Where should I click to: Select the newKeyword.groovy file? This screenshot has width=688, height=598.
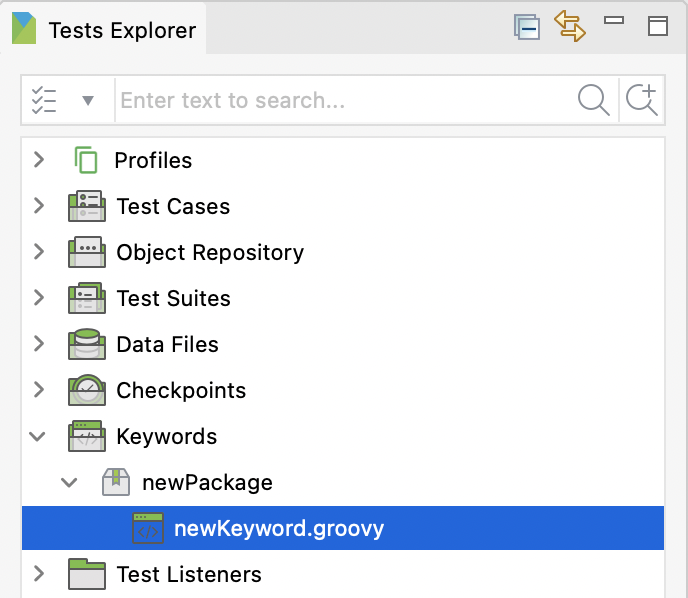(x=278, y=528)
